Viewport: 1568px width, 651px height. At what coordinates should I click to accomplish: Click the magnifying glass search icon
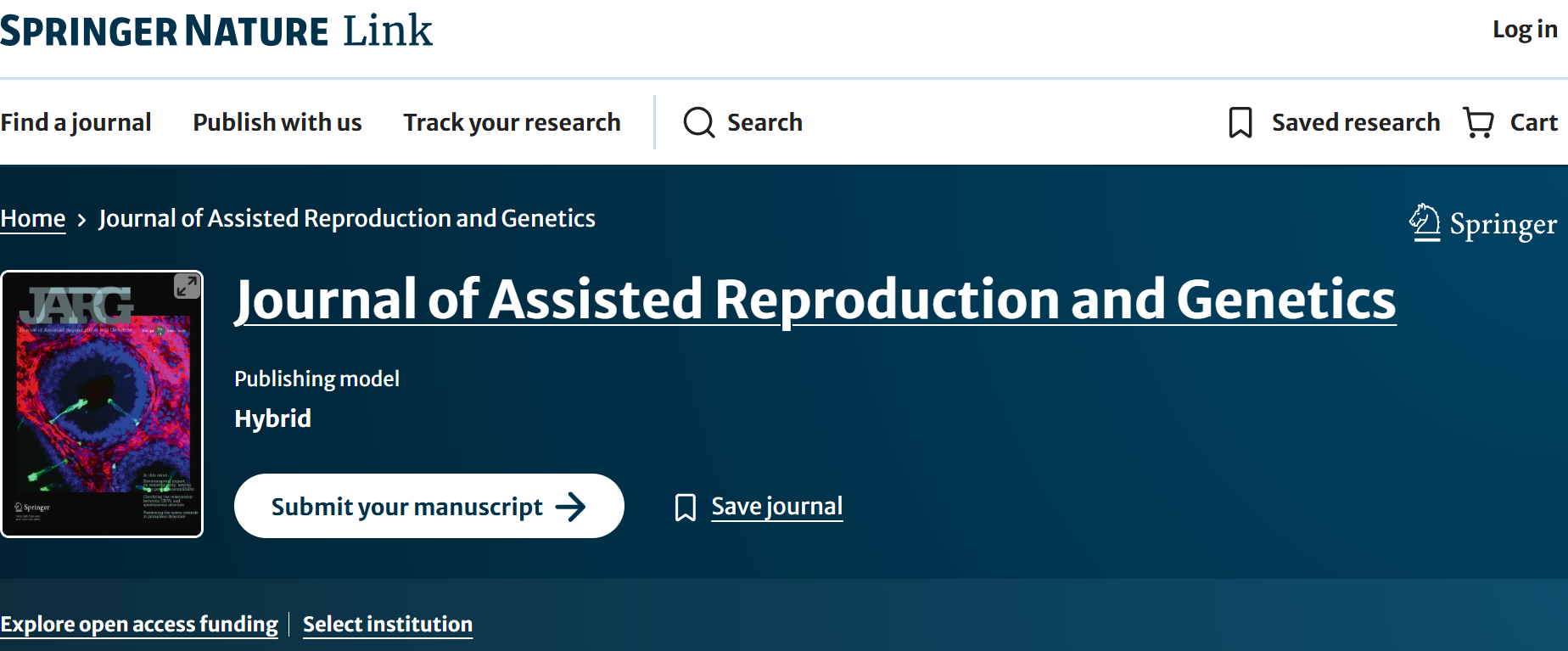pyautogui.click(x=699, y=122)
